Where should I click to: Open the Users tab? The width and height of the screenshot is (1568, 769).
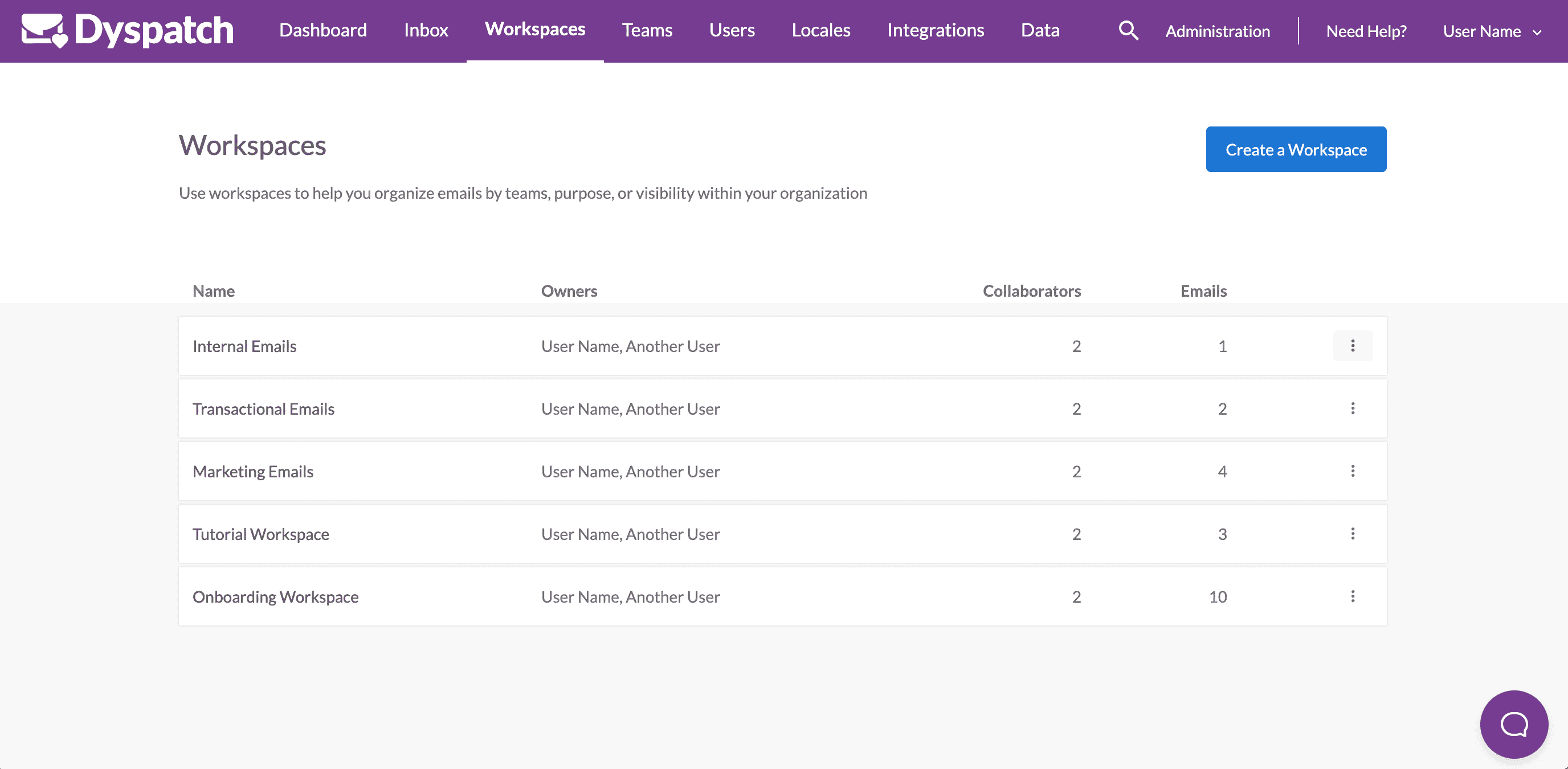pos(732,30)
